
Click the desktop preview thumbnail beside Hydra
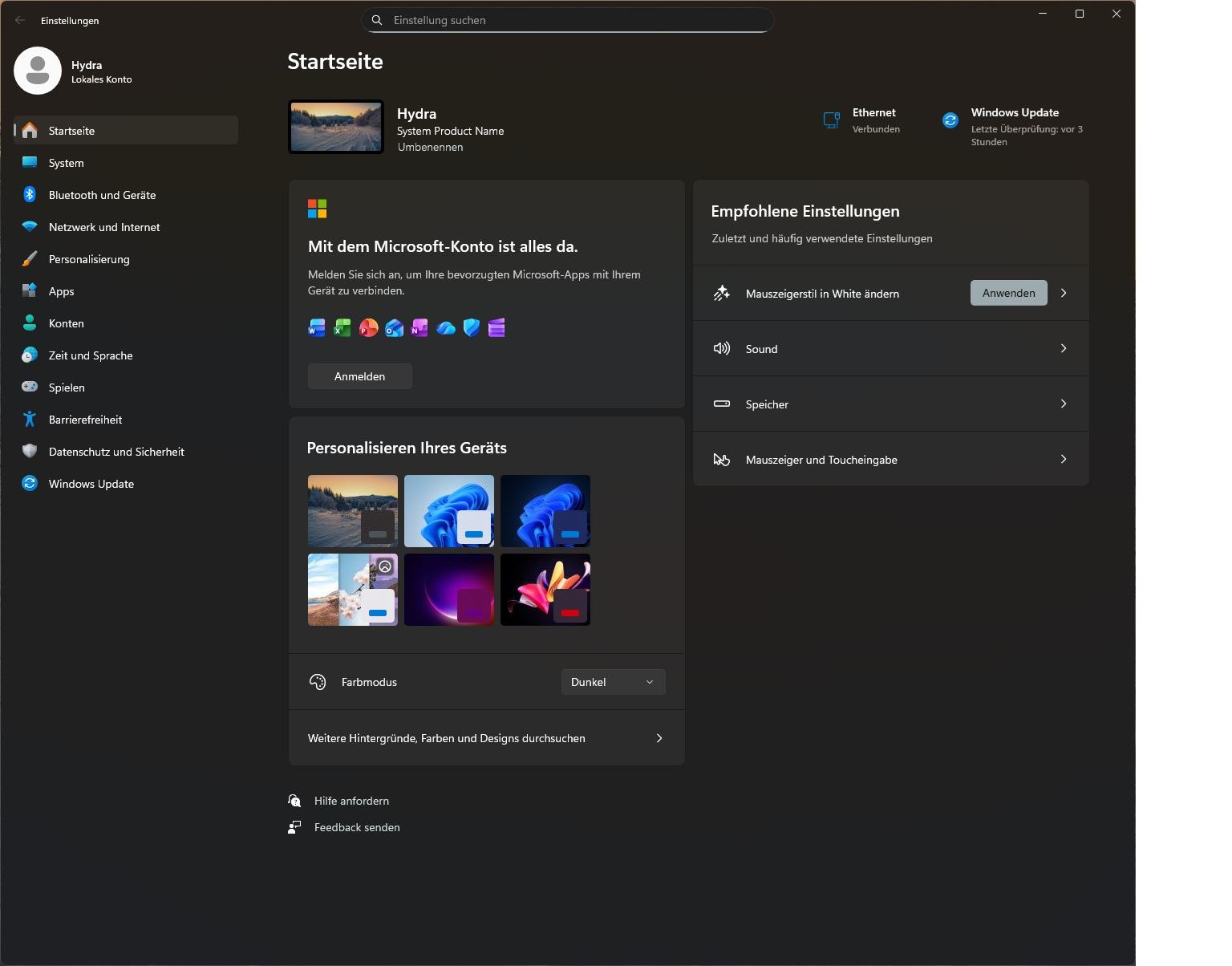[336, 127]
